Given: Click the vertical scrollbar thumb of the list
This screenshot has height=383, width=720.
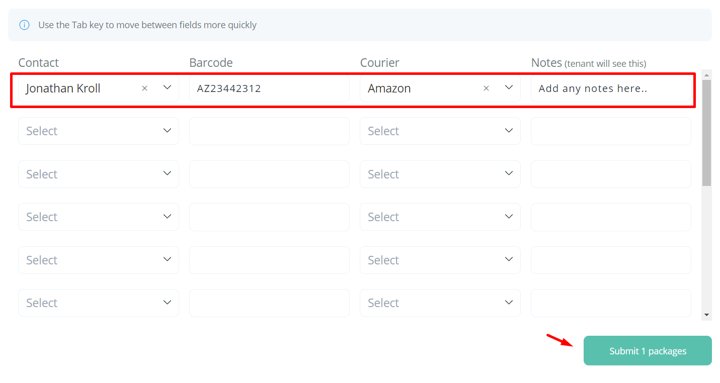Looking at the screenshot, I should tap(707, 133).
